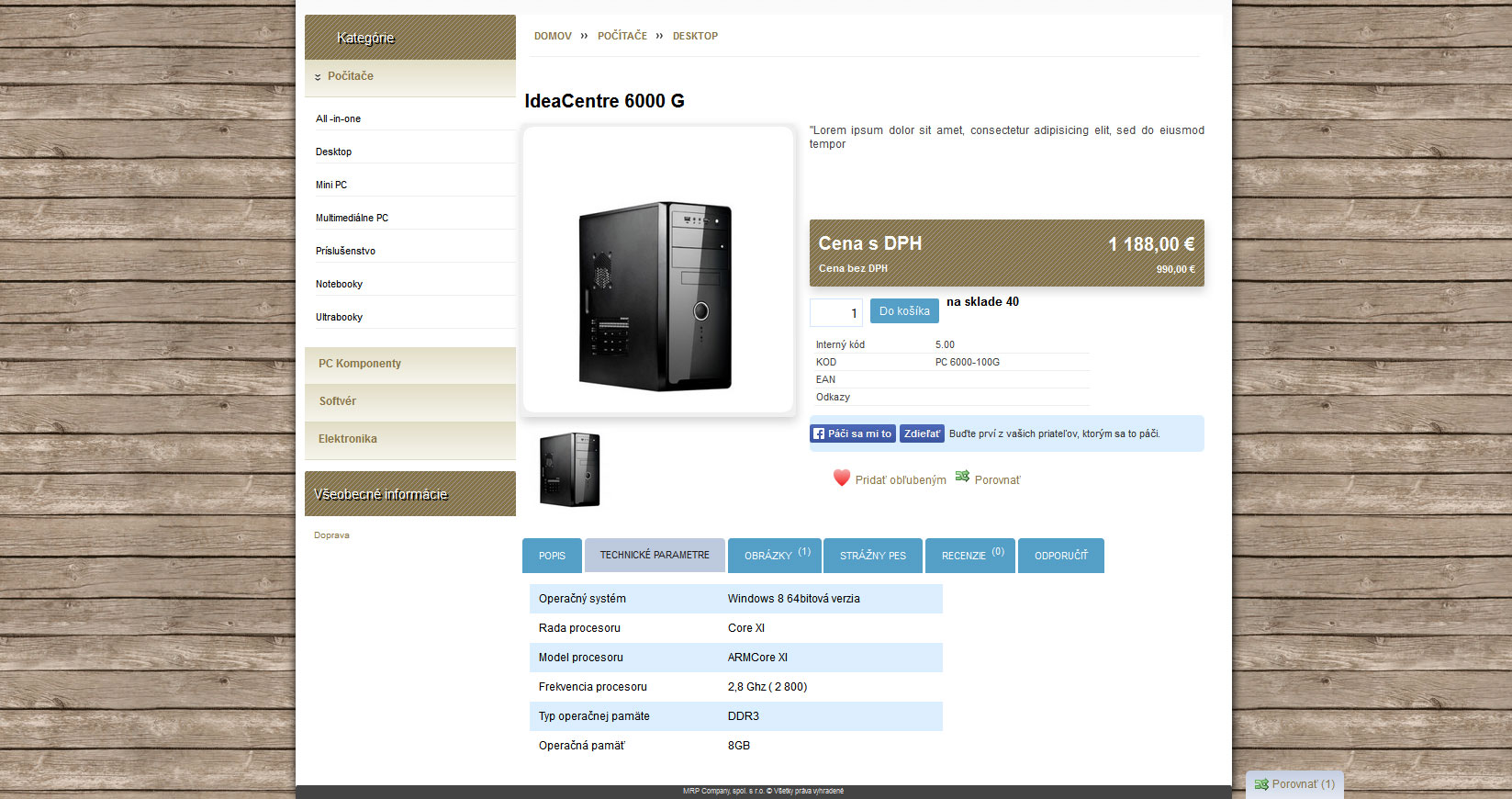The height and width of the screenshot is (799, 1512).
Task: Click MRP Company footer copyright text
Action: [763, 791]
